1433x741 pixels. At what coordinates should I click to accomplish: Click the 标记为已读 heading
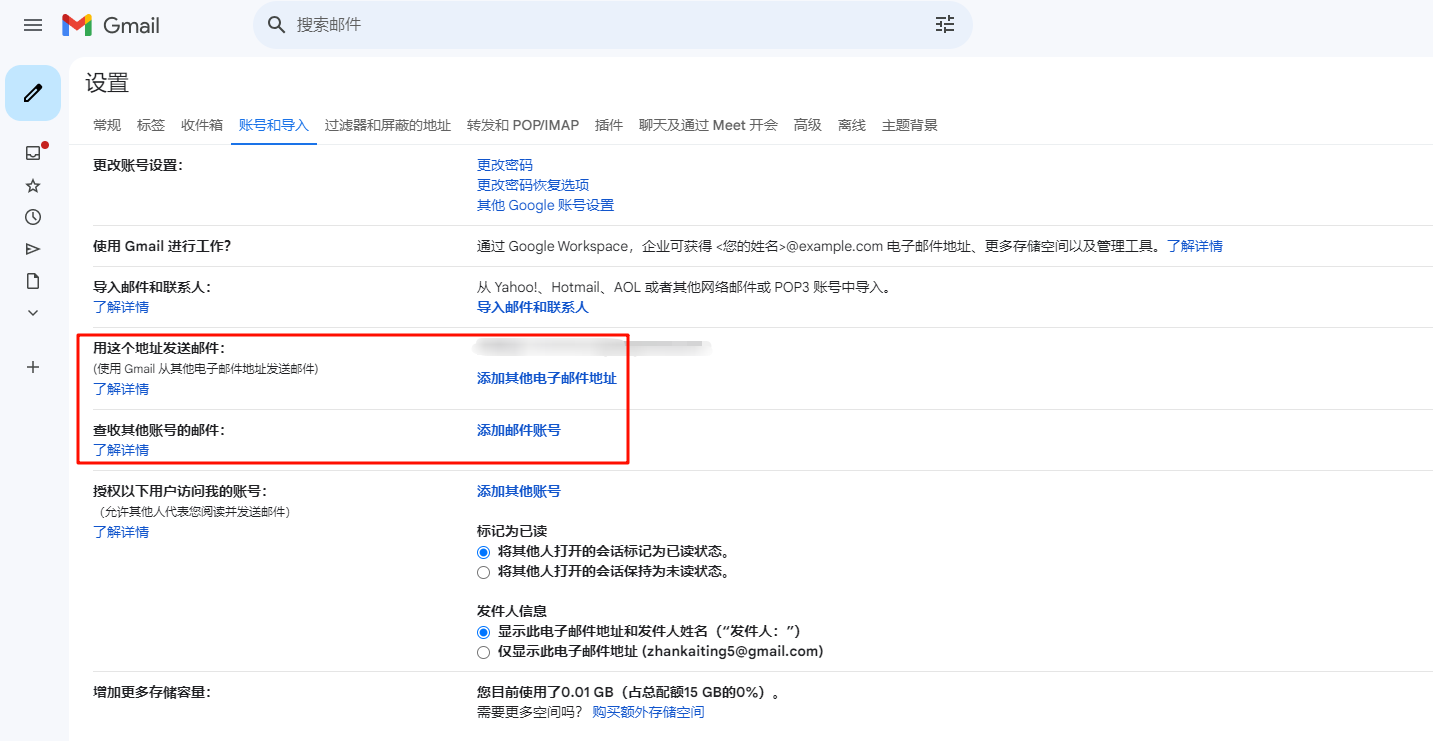click(x=512, y=531)
